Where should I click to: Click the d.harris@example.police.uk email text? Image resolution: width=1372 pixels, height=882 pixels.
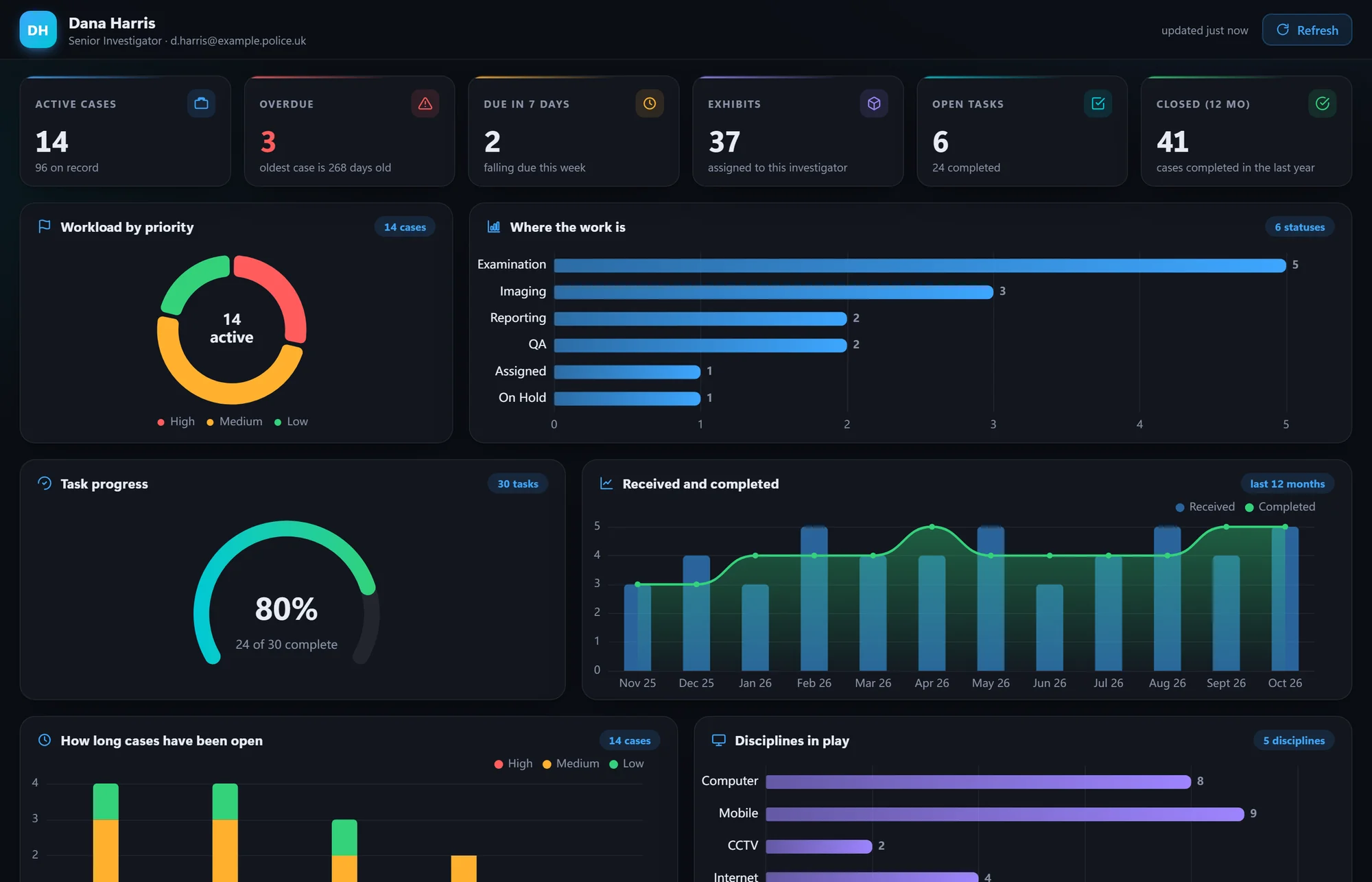click(x=238, y=40)
